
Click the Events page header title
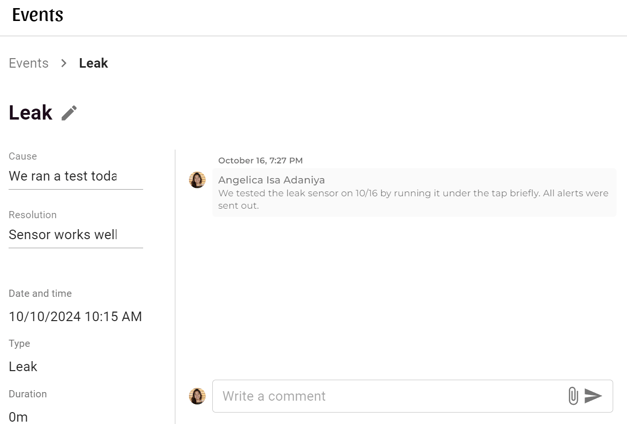38,15
